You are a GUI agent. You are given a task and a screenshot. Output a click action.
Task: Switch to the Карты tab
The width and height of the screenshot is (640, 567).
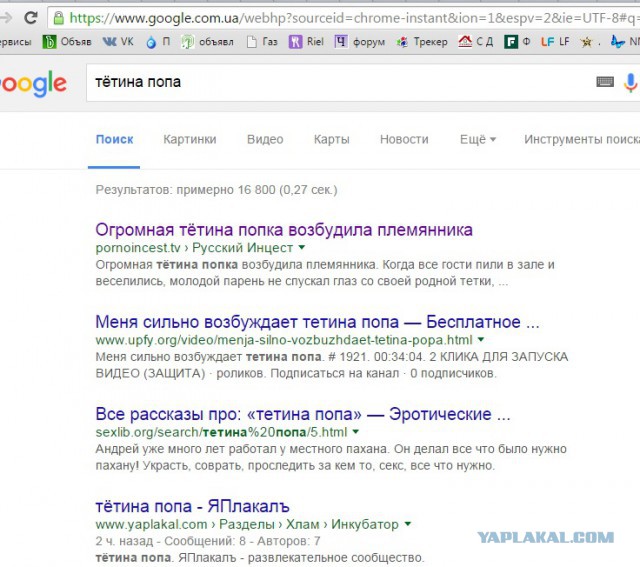click(331, 140)
